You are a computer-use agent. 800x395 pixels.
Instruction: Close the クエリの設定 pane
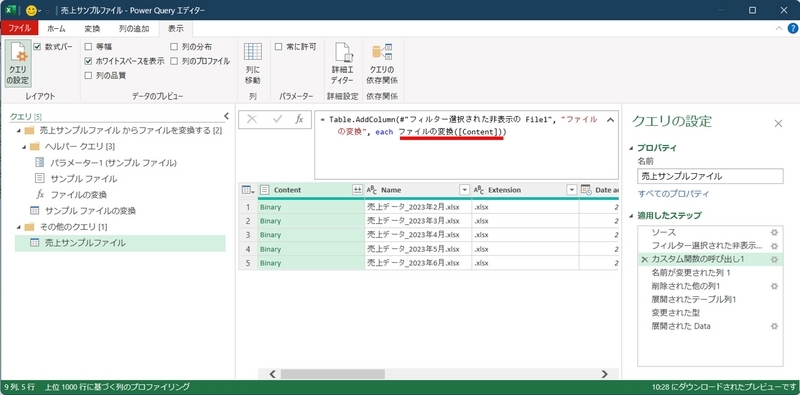778,123
